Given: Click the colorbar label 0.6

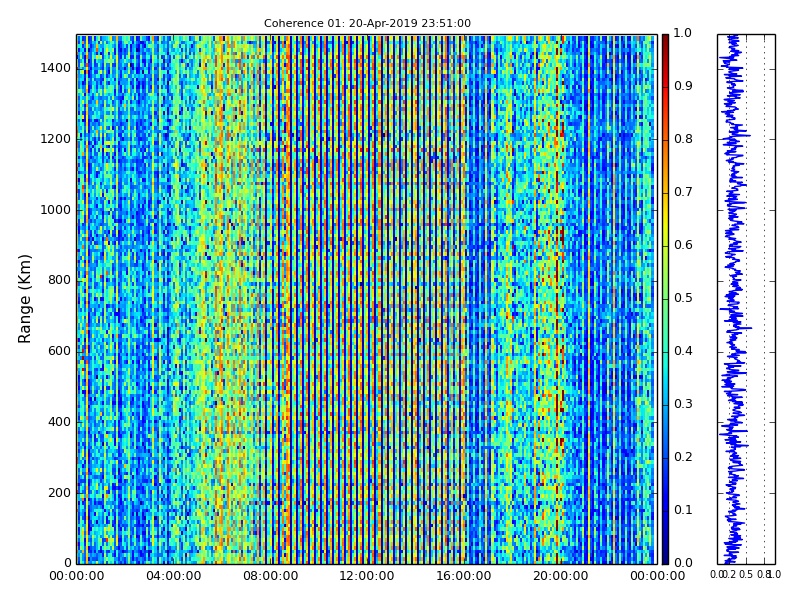Looking at the screenshot, I should pyautogui.click(x=683, y=245).
